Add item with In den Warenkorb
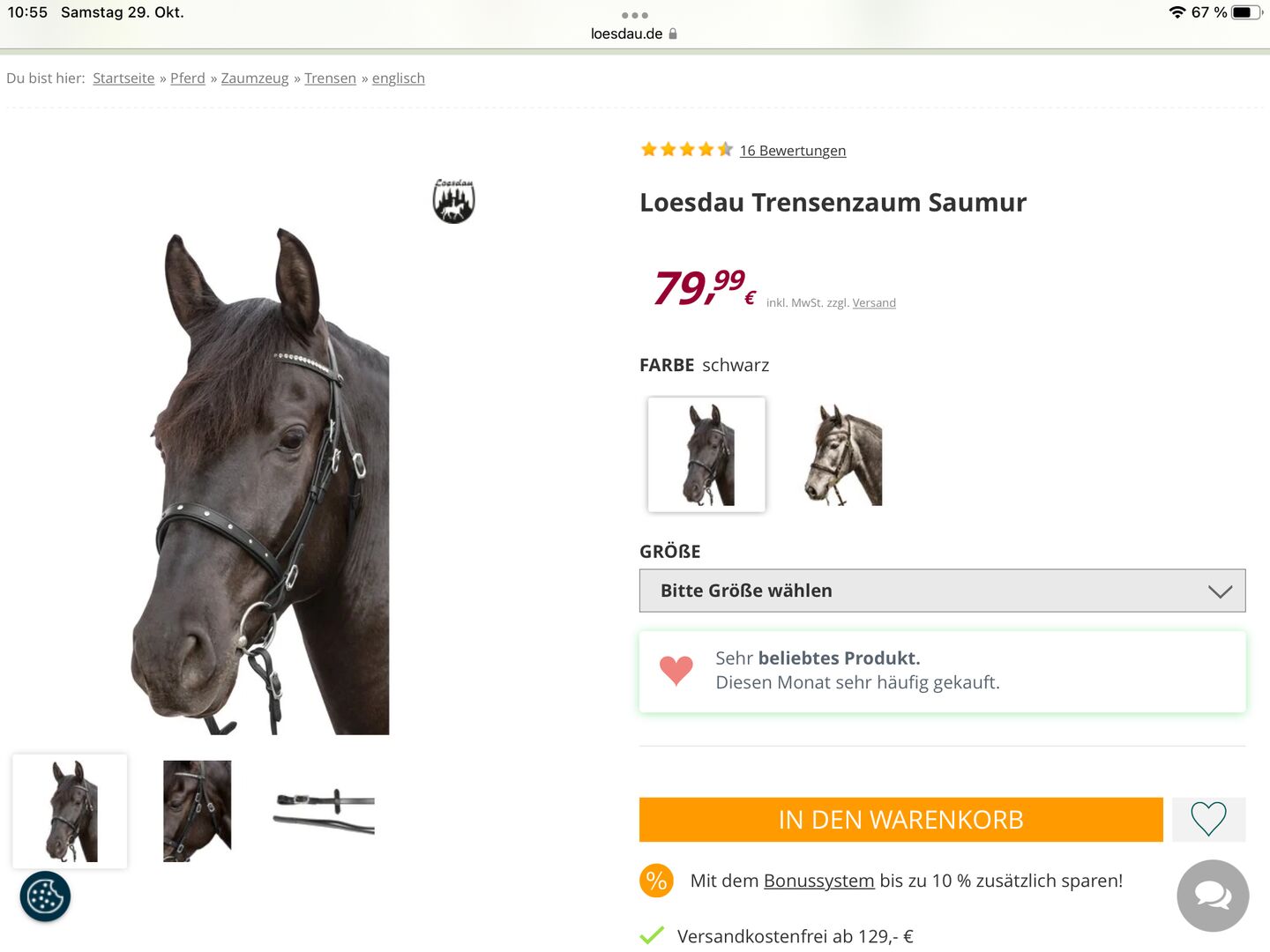 pos(900,820)
